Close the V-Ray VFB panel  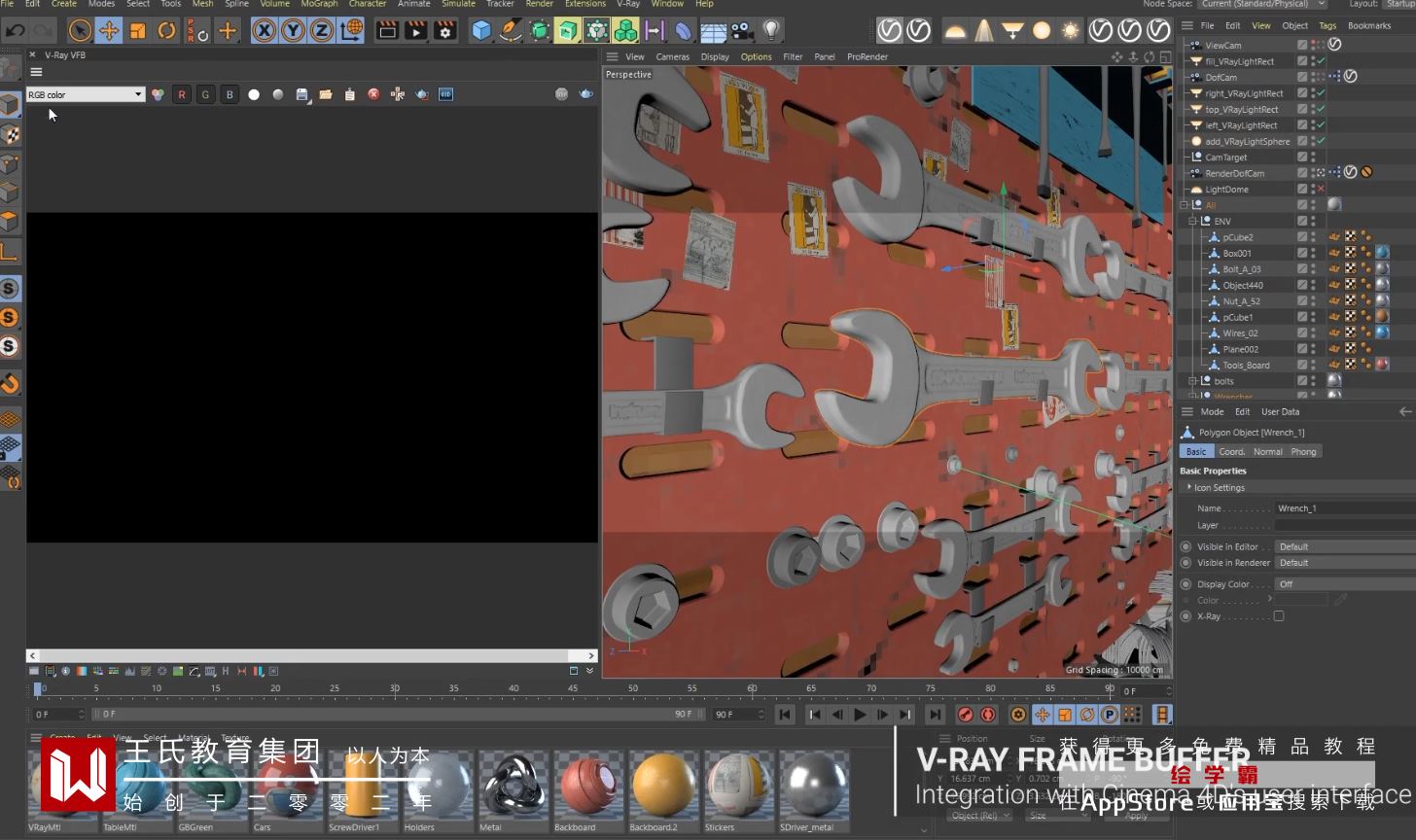coord(32,55)
